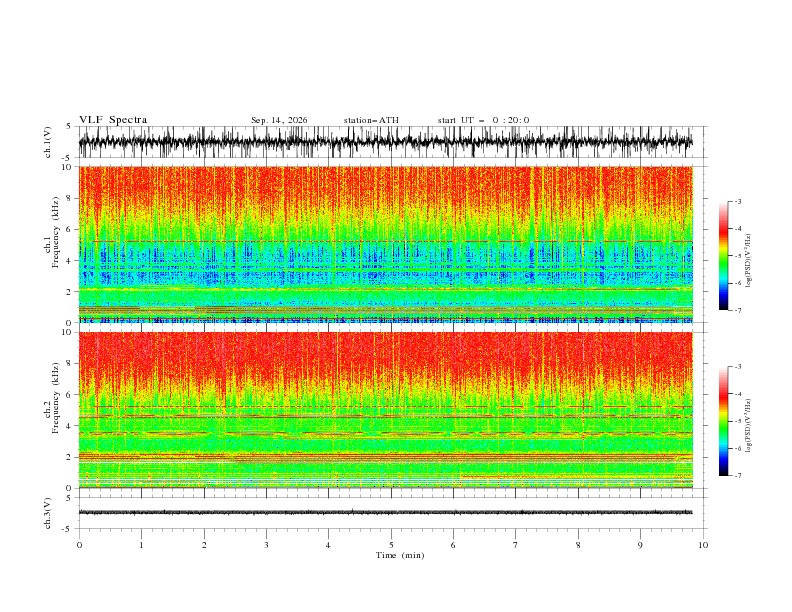Click the ch.2 spectrogram red upper region
Viewport: 792px width, 612px height.
pyautogui.click(x=385, y=359)
